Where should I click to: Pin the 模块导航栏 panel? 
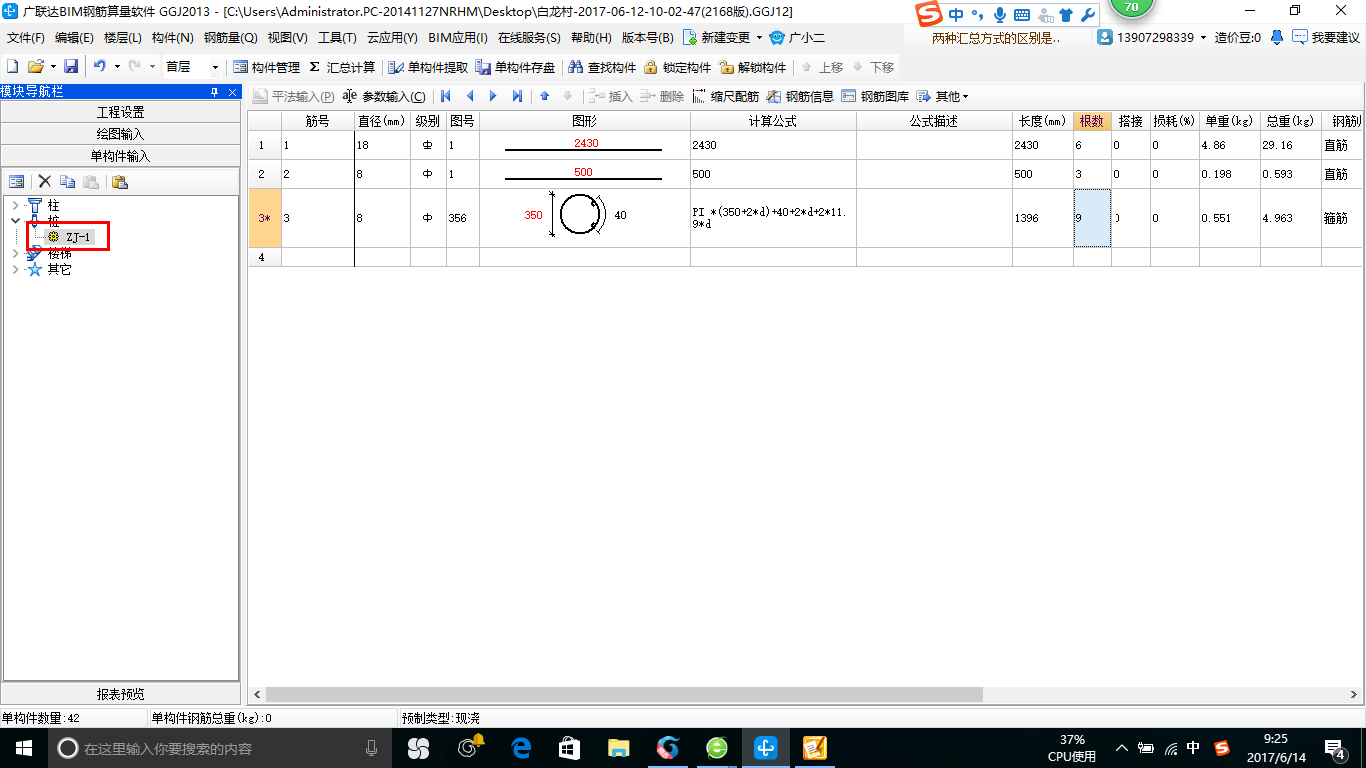pyautogui.click(x=214, y=92)
